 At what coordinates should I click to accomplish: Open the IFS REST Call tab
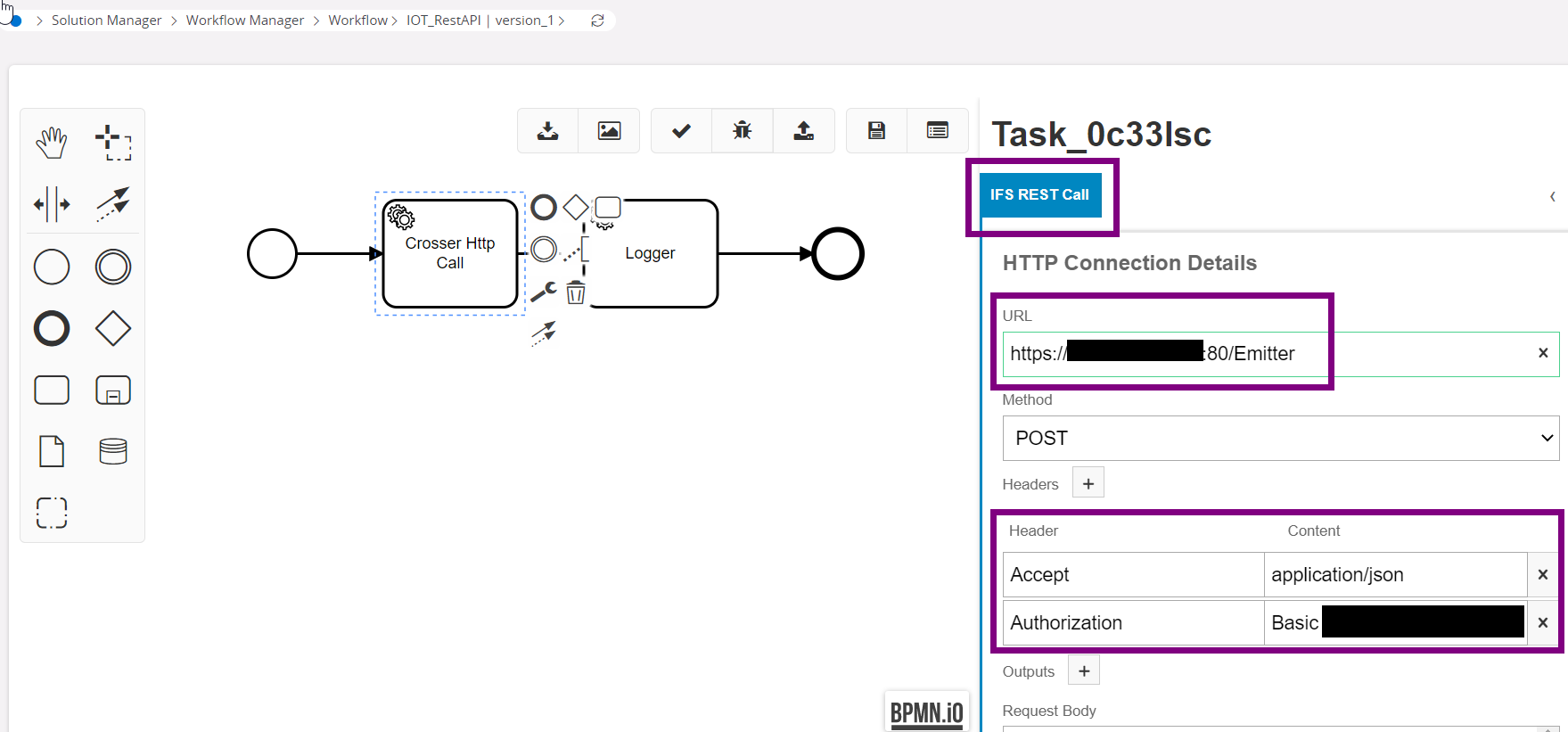pos(1039,194)
